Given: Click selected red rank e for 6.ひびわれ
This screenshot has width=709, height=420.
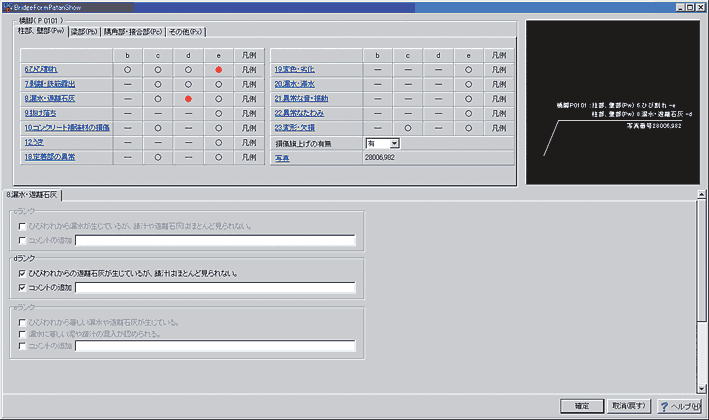Looking at the screenshot, I should (218, 70).
